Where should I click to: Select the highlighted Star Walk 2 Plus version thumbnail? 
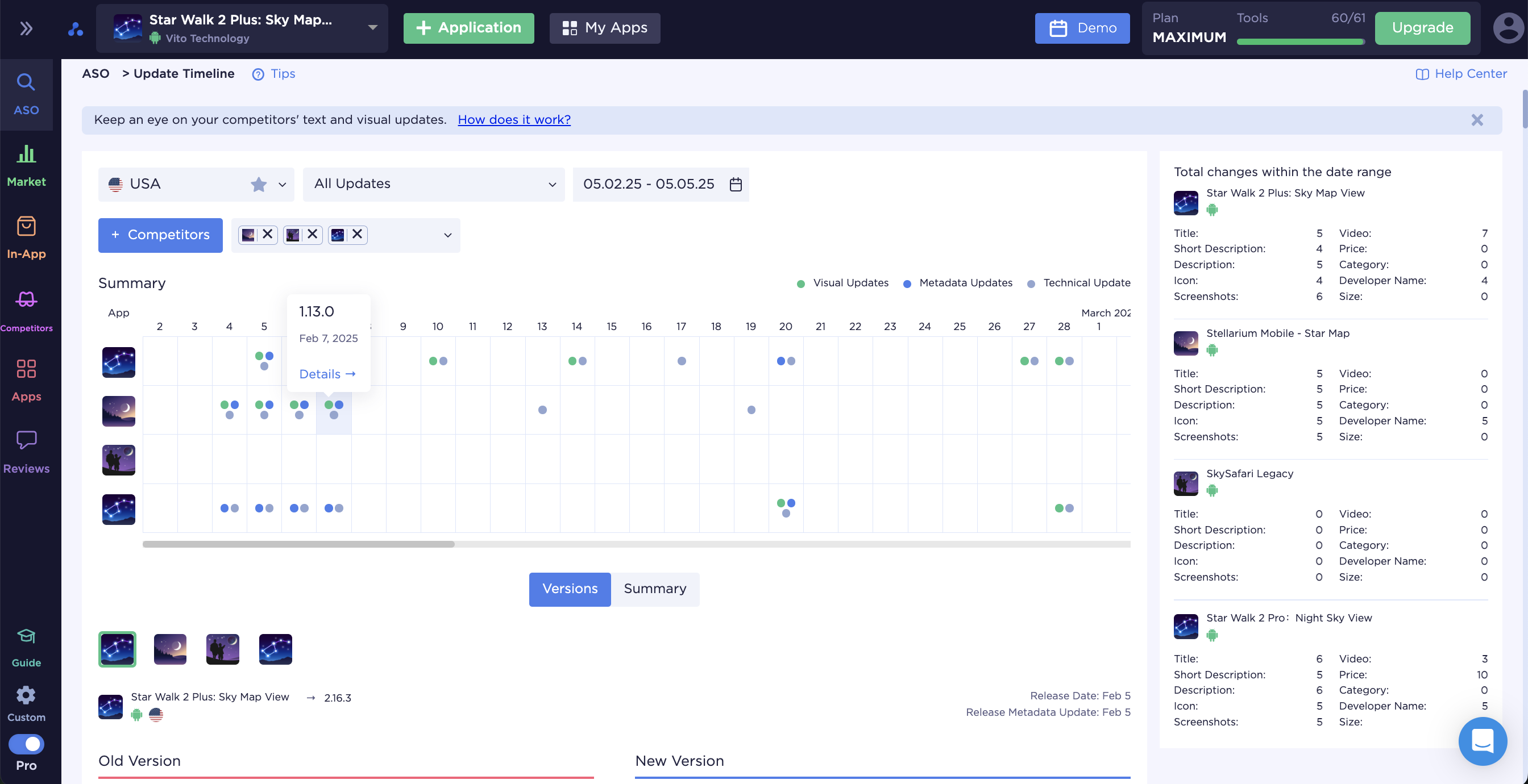[117, 649]
